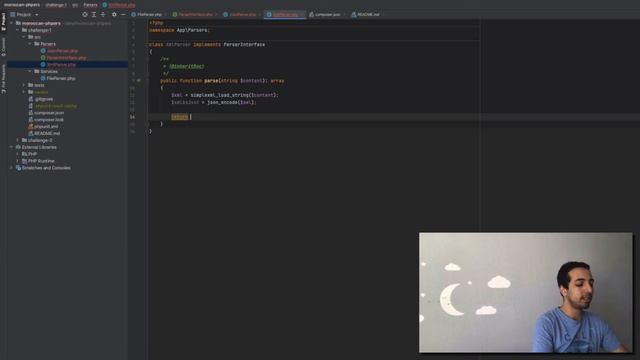Collapse the challenge-1 folder arrow
Screen dimensions: 640x360
pyautogui.click(x=18, y=30)
